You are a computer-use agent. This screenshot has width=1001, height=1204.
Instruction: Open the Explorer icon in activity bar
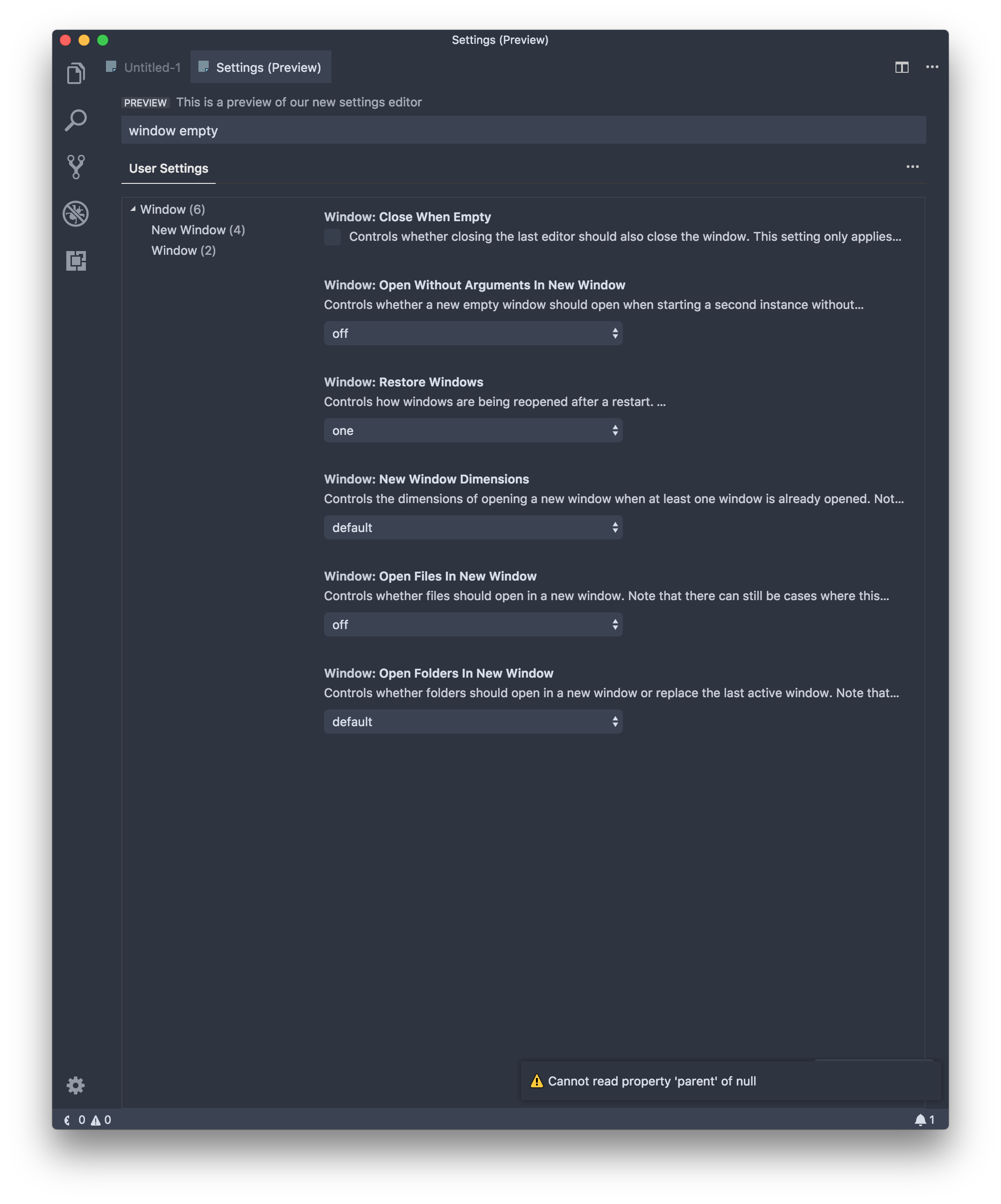76,72
